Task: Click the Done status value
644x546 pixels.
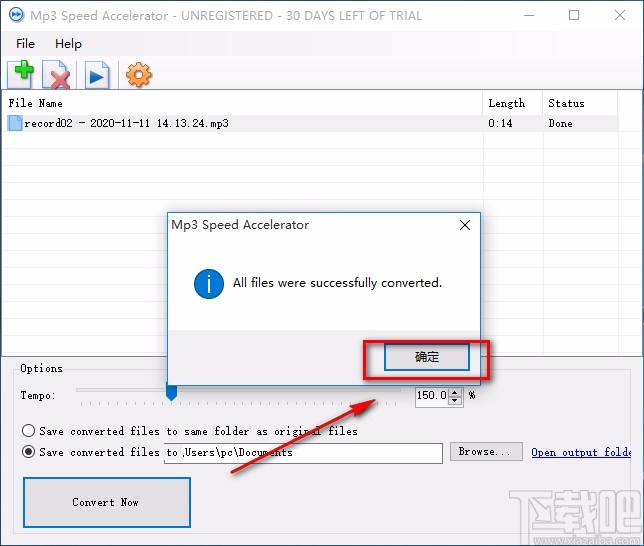Action: point(560,123)
